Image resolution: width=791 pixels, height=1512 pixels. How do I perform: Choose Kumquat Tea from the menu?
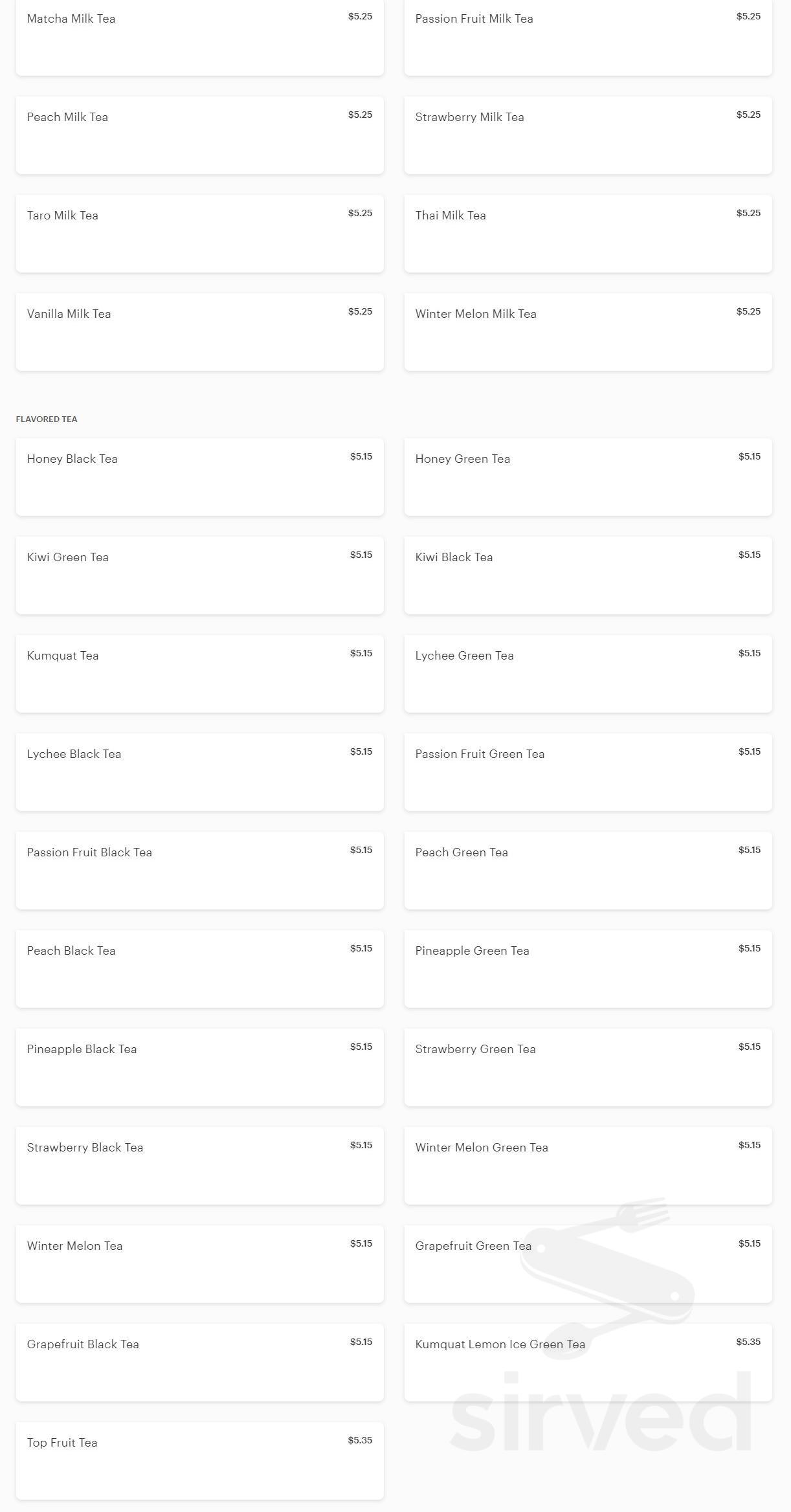pyautogui.click(x=199, y=673)
